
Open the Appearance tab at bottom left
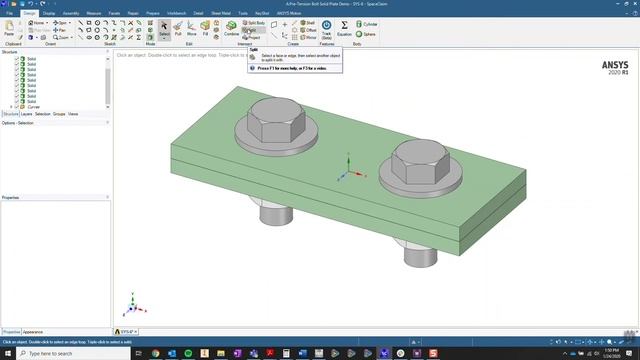tap(33, 332)
